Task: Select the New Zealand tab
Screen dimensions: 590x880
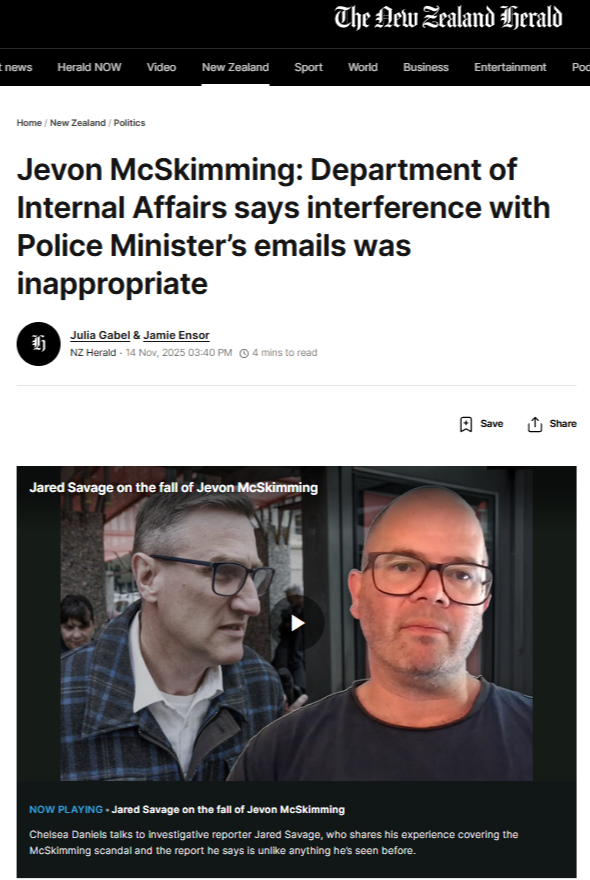Action: [x=235, y=67]
